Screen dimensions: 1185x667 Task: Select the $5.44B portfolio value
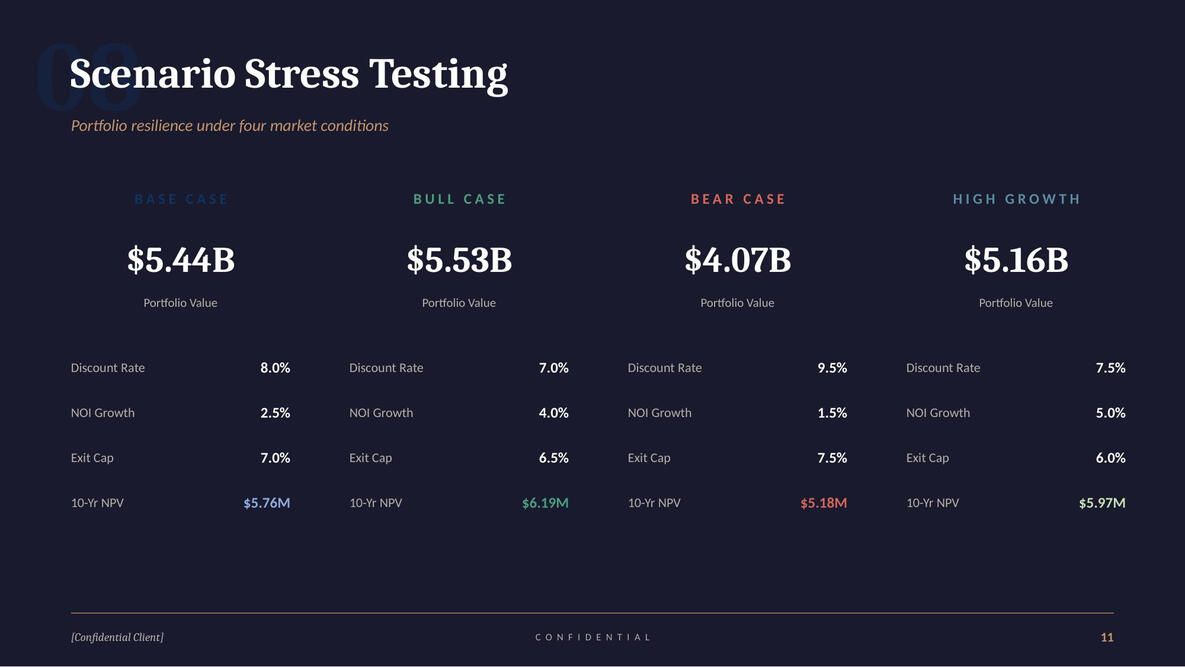click(x=181, y=260)
